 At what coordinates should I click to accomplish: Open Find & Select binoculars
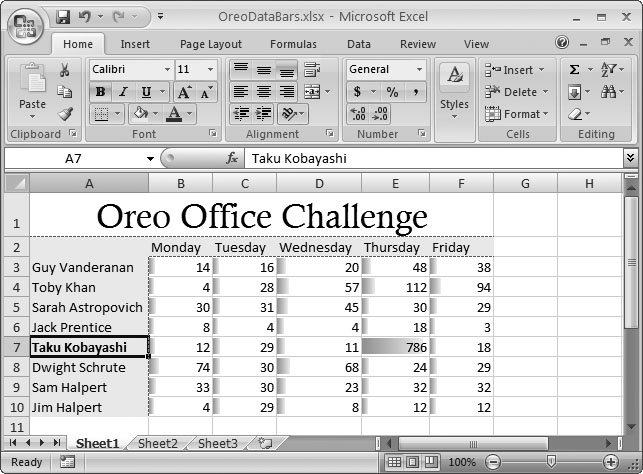pyautogui.click(x=609, y=92)
